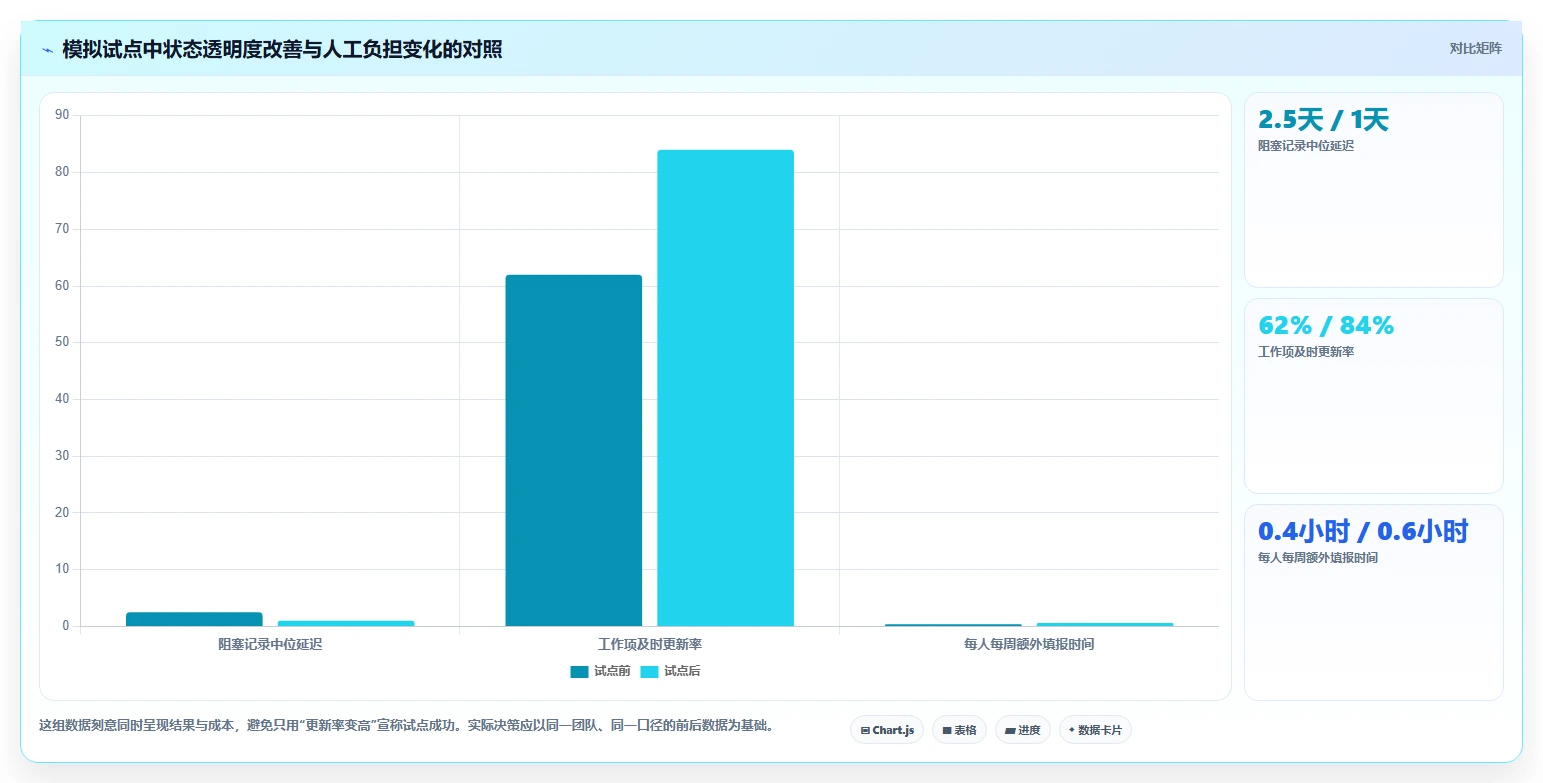Click the chart title 模拟试点中状态透明度改善
Viewport: 1543px width, 783px height.
point(282,49)
